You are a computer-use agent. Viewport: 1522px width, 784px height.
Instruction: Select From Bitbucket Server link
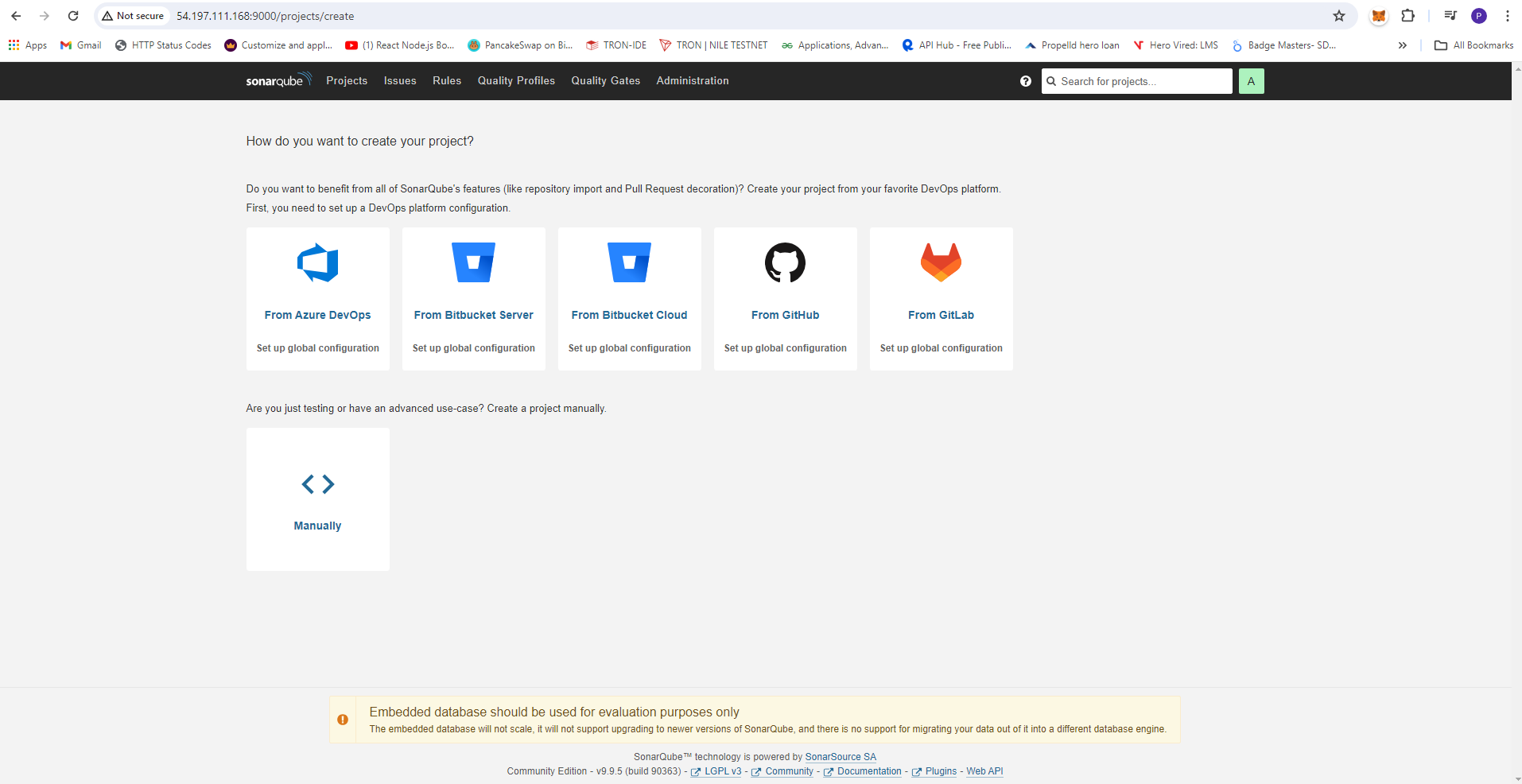point(473,315)
